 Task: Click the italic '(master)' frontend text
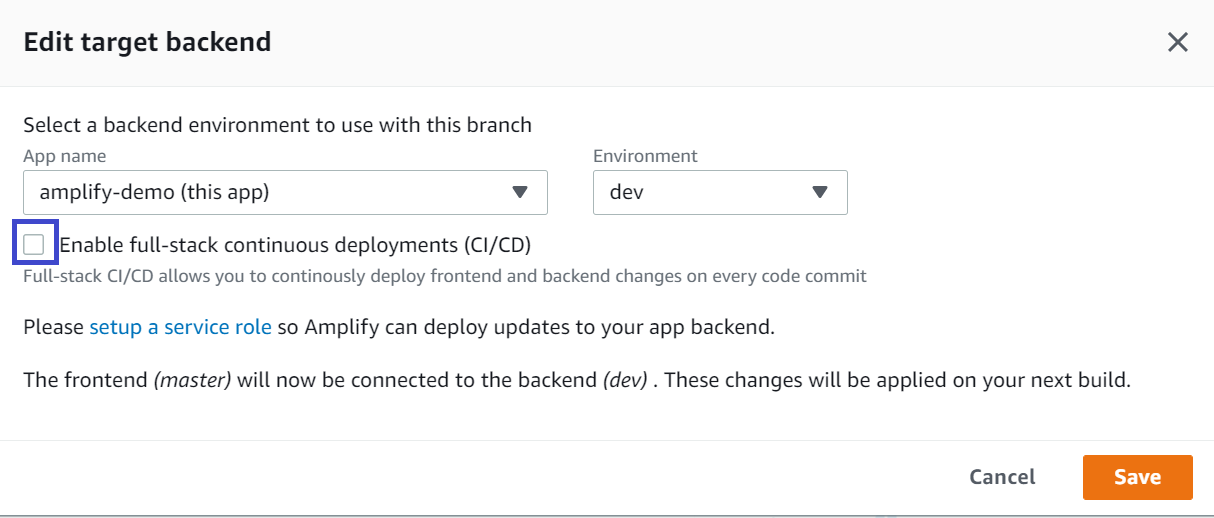193,381
